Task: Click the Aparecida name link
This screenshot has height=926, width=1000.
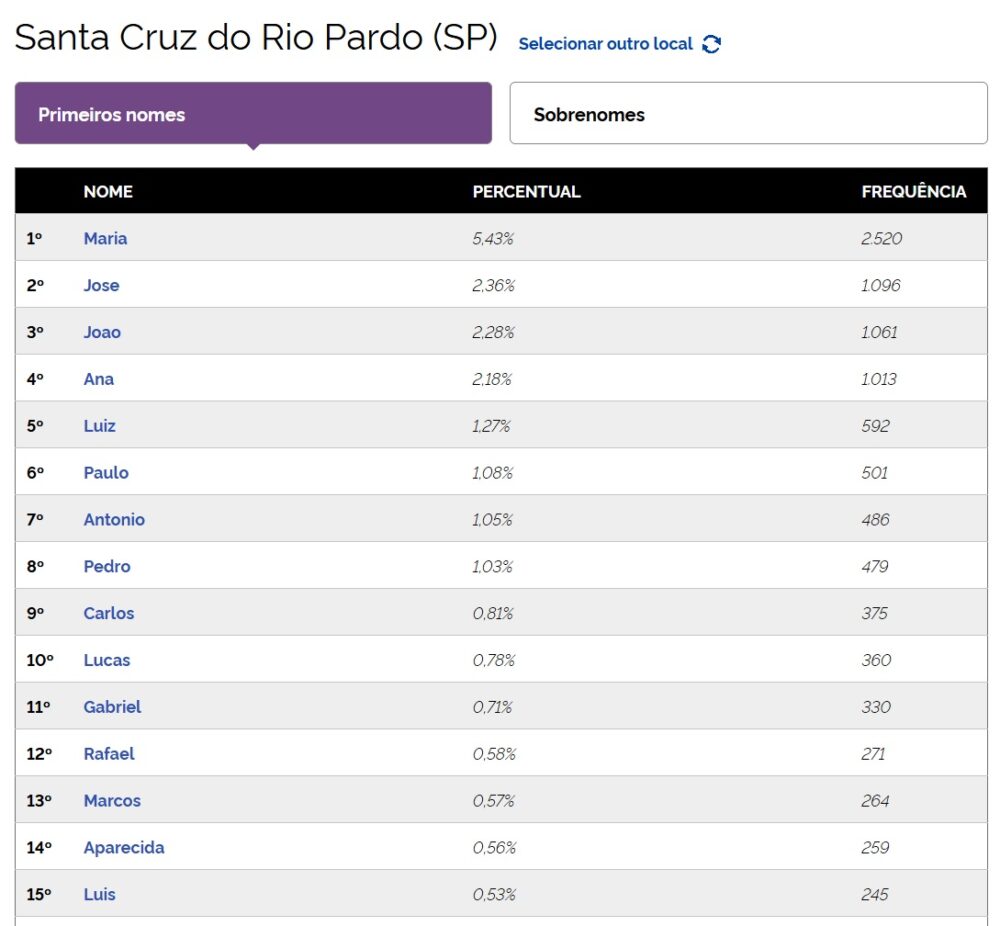Action: [x=124, y=848]
